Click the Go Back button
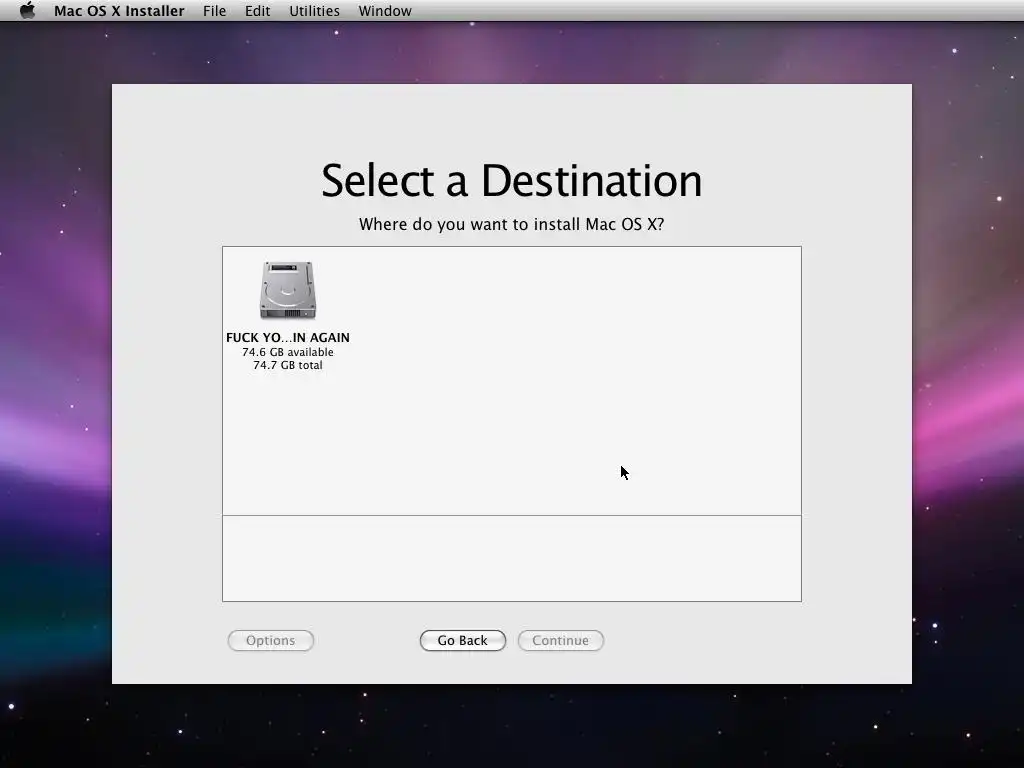The width and height of the screenshot is (1024, 768). (462, 641)
